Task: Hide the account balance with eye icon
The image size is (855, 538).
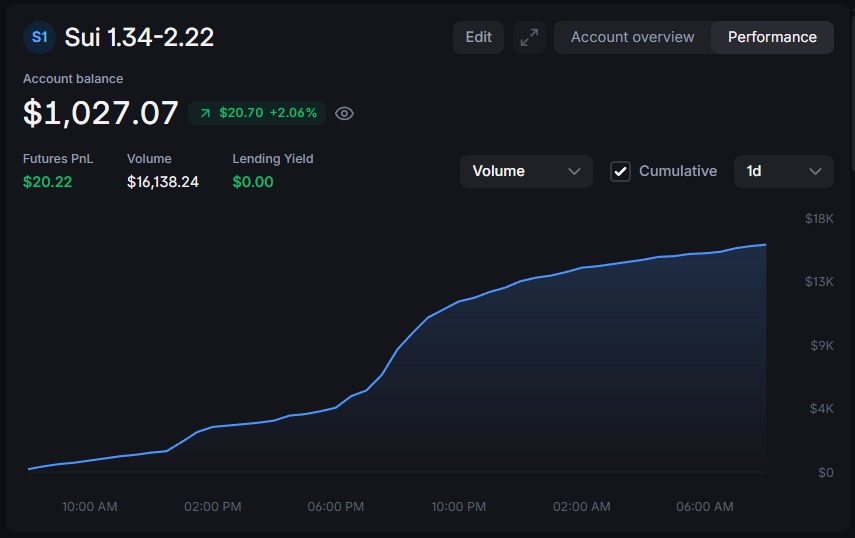Action: pos(344,113)
